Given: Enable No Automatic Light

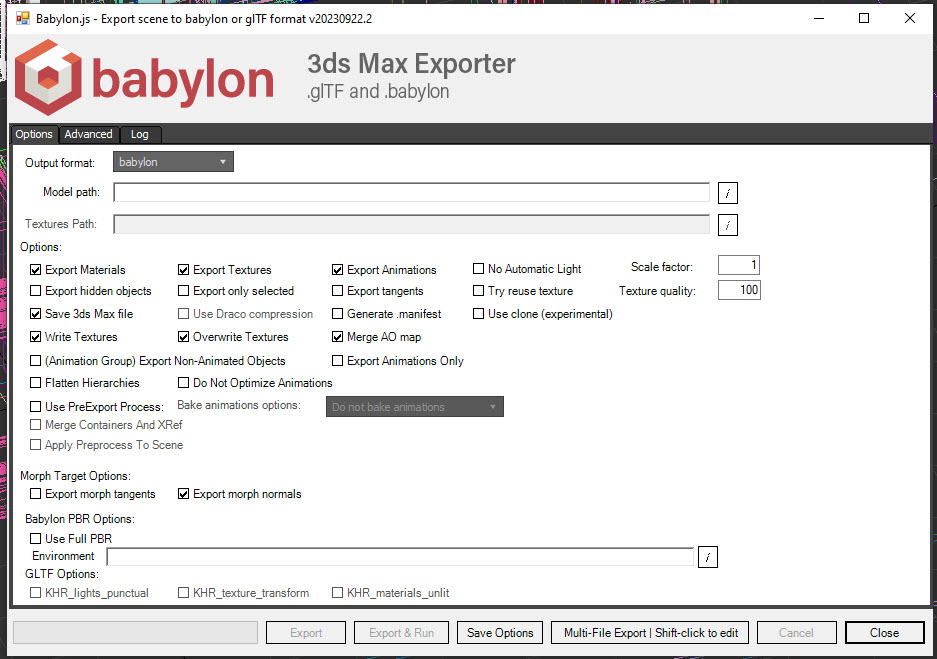Looking at the screenshot, I should click(x=478, y=267).
